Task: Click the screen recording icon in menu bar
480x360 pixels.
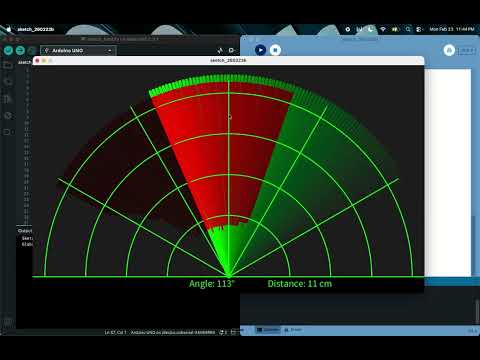Action: coord(348,29)
